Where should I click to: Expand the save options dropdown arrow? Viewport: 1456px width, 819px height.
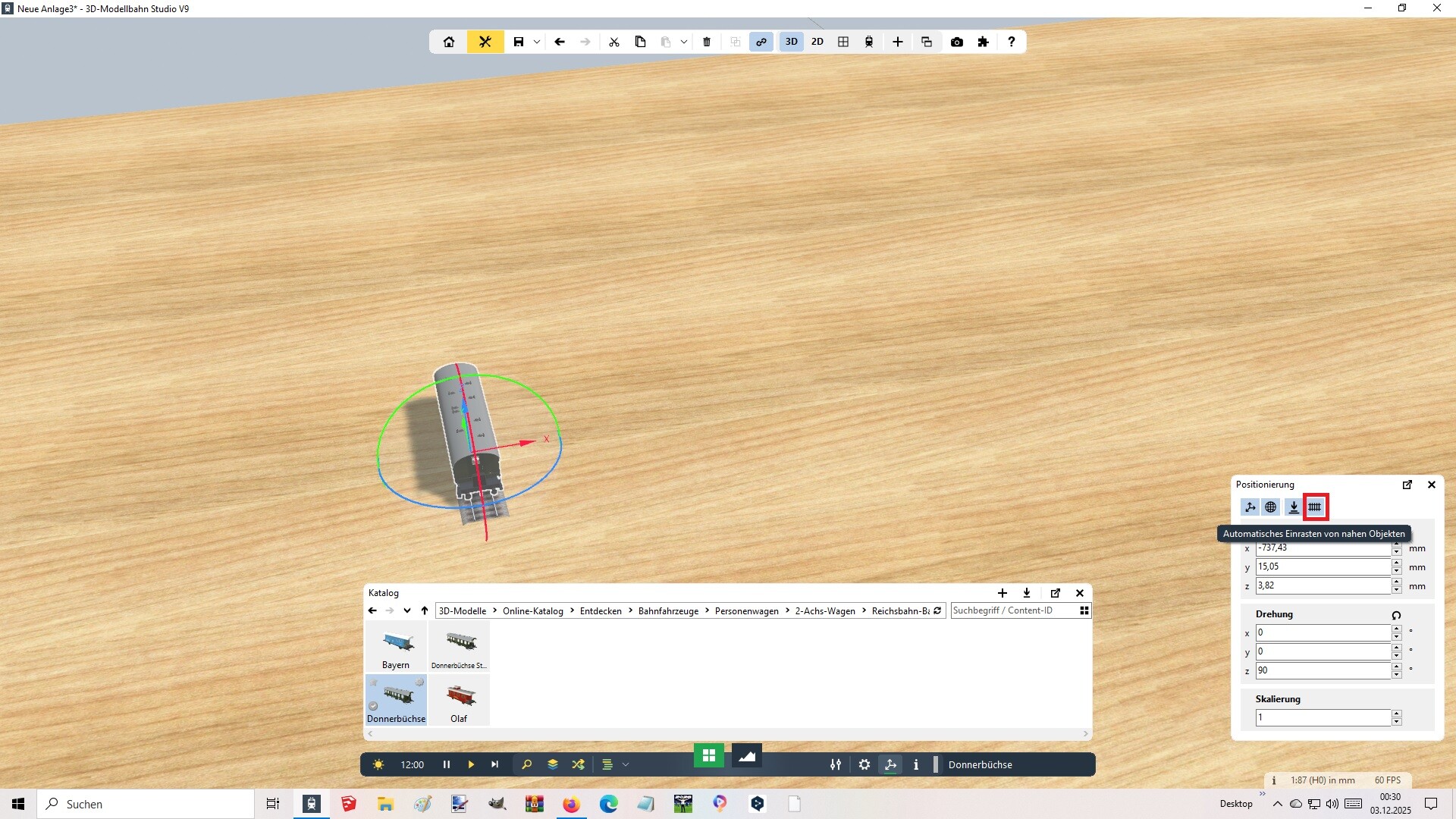point(537,42)
